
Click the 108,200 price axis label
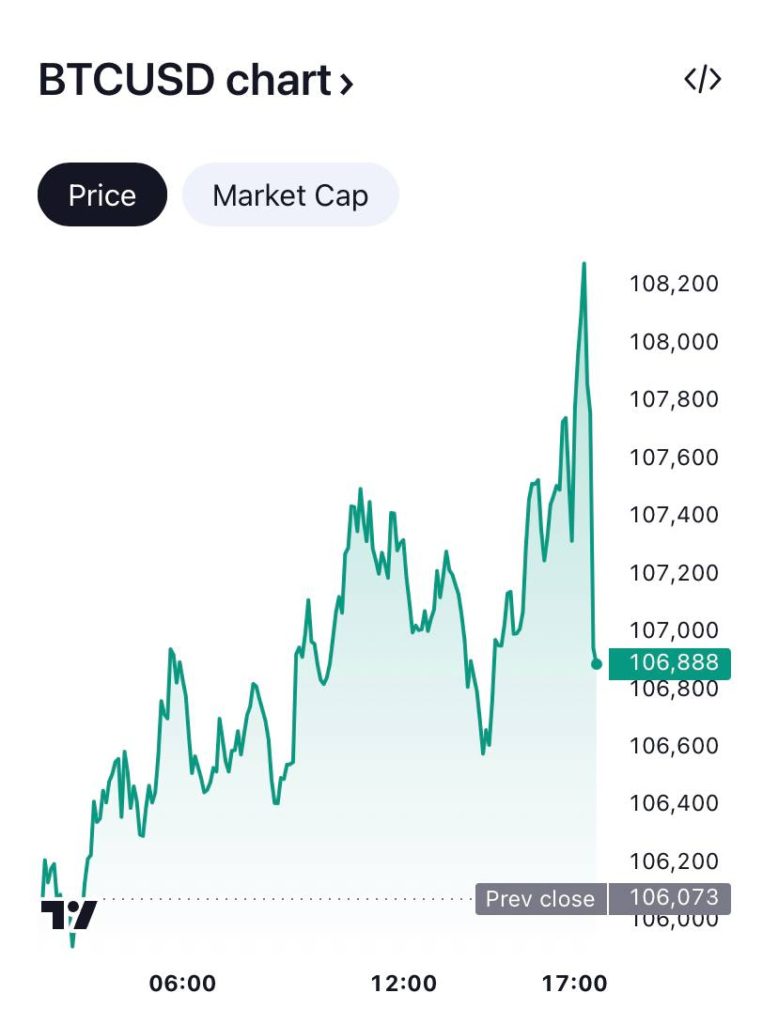tap(673, 284)
